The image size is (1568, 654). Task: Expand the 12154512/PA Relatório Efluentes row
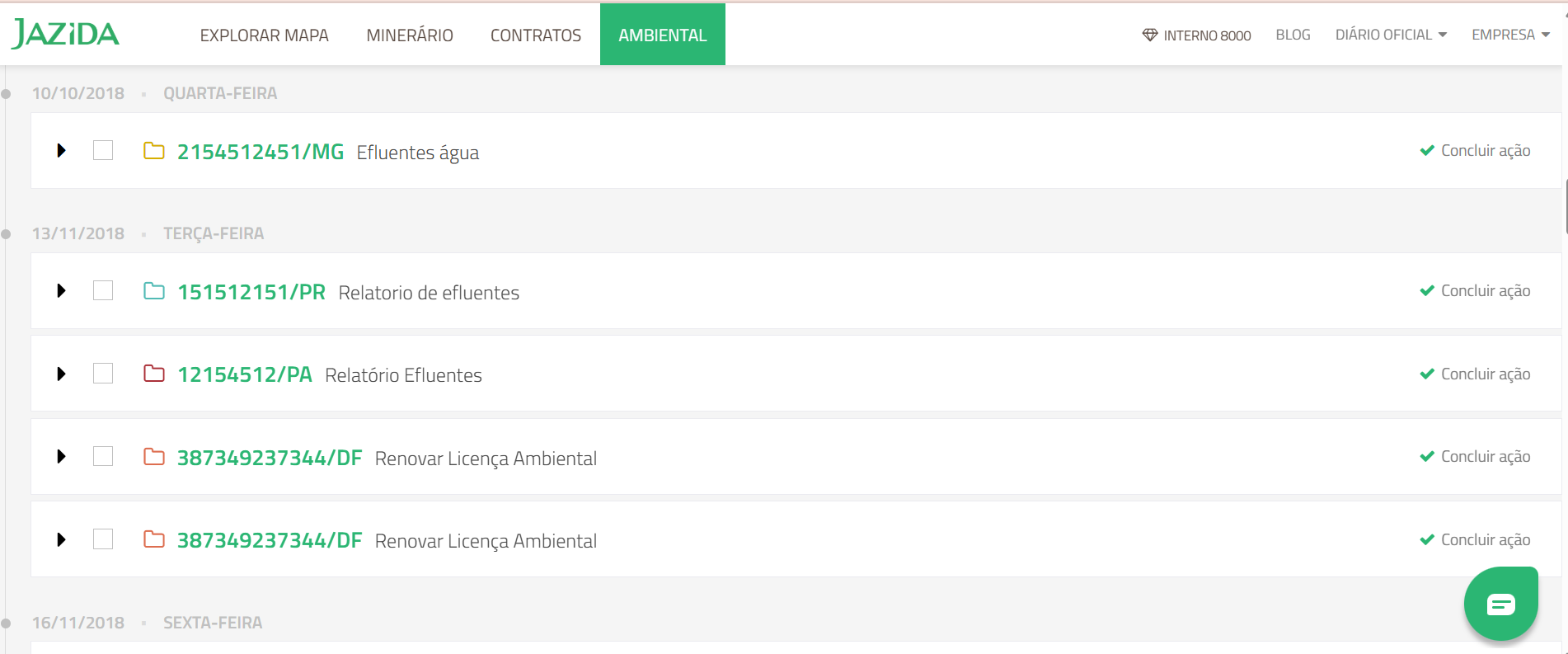61,374
